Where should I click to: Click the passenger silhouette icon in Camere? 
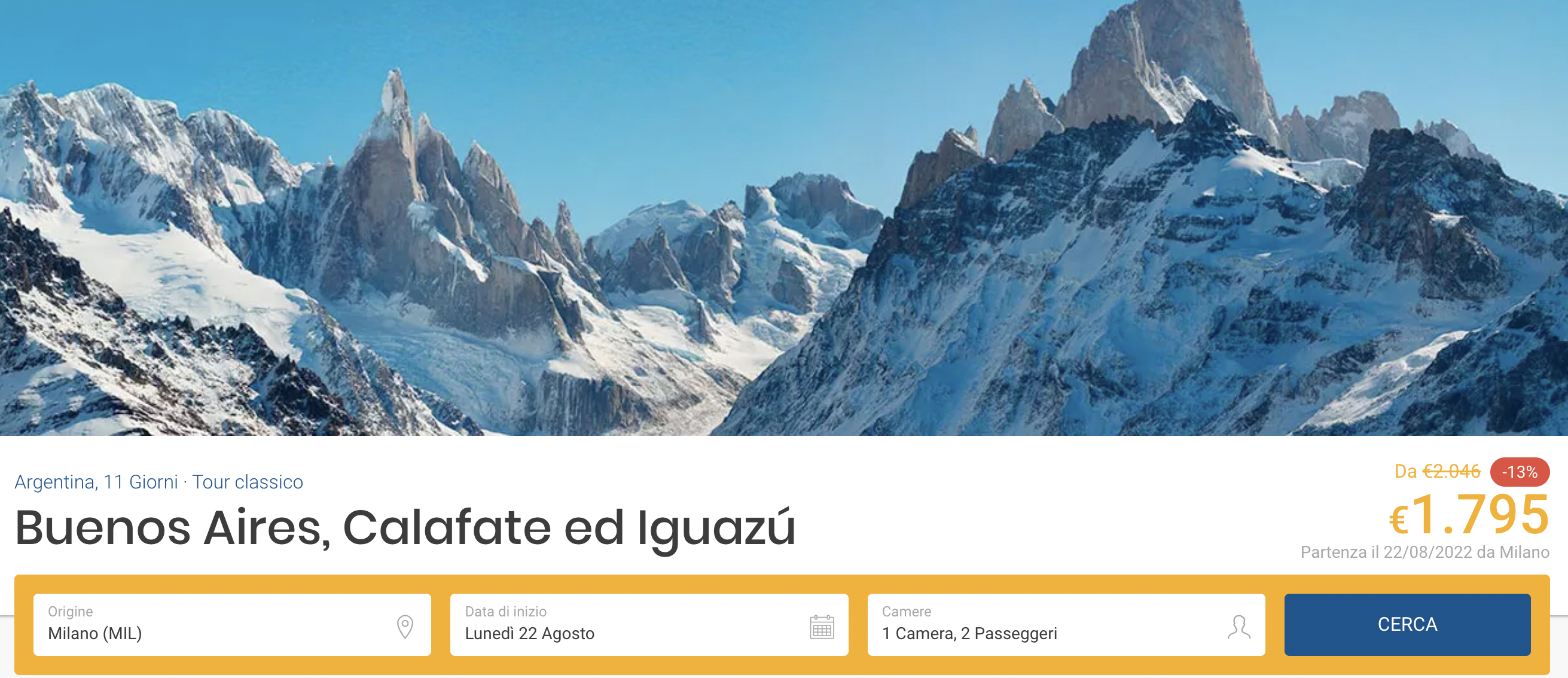tap(1238, 626)
